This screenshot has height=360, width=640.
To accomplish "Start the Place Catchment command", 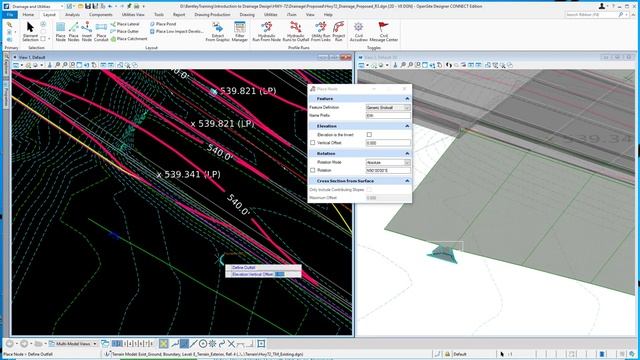I will click(x=129, y=39).
